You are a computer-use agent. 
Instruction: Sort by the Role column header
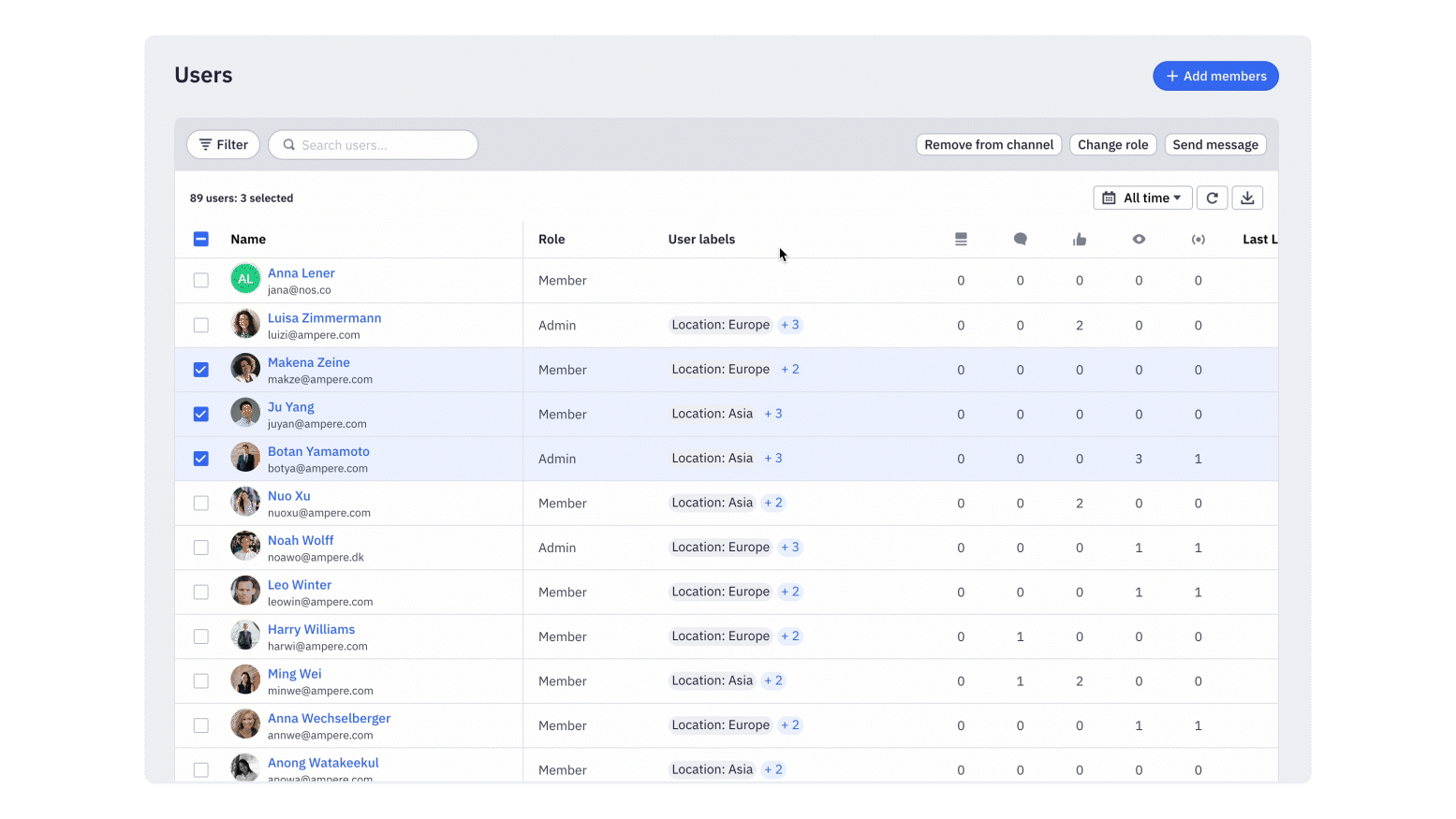click(552, 240)
